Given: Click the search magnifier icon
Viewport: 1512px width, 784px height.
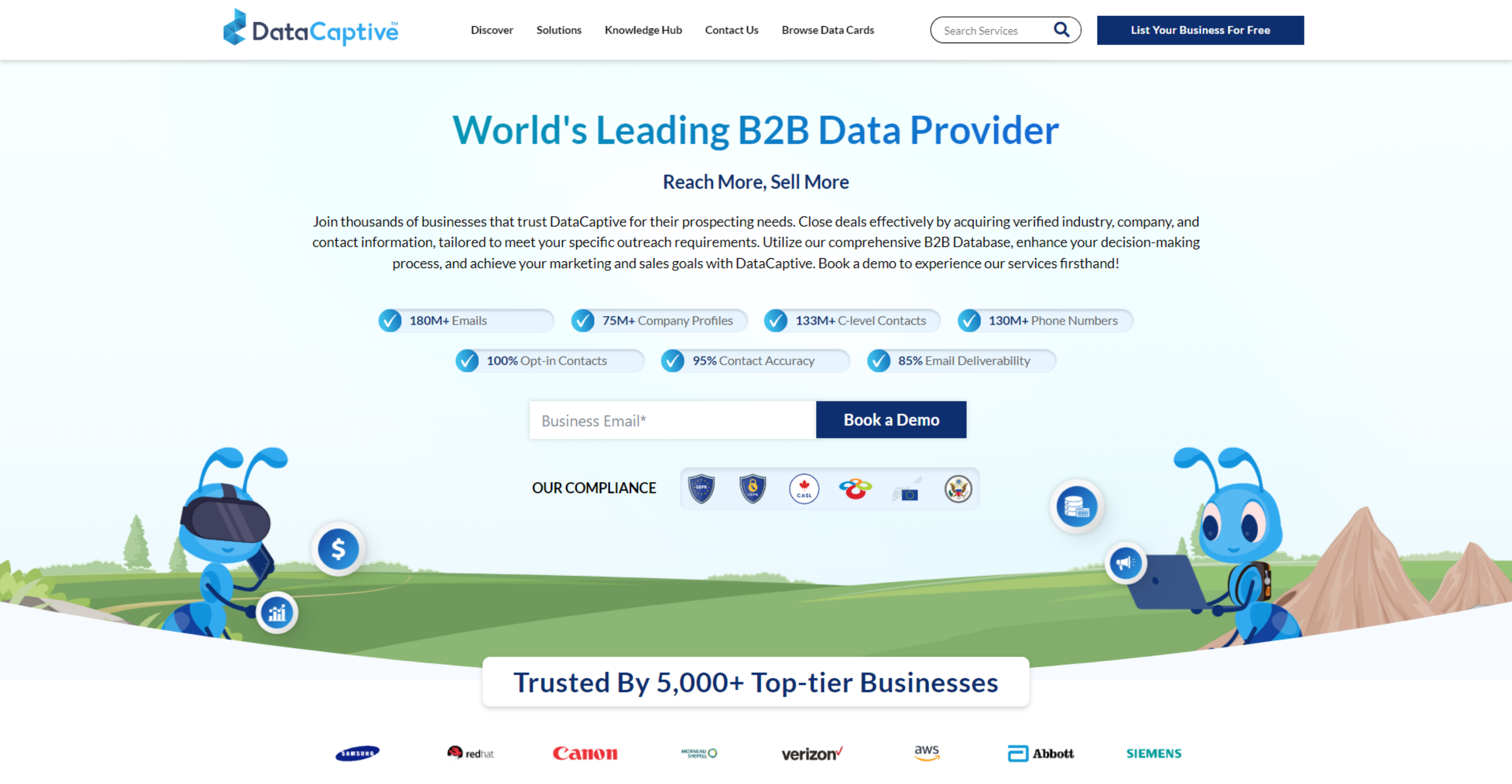Looking at the screenshot, I should pyautogui.click(x=1062, y=29).
